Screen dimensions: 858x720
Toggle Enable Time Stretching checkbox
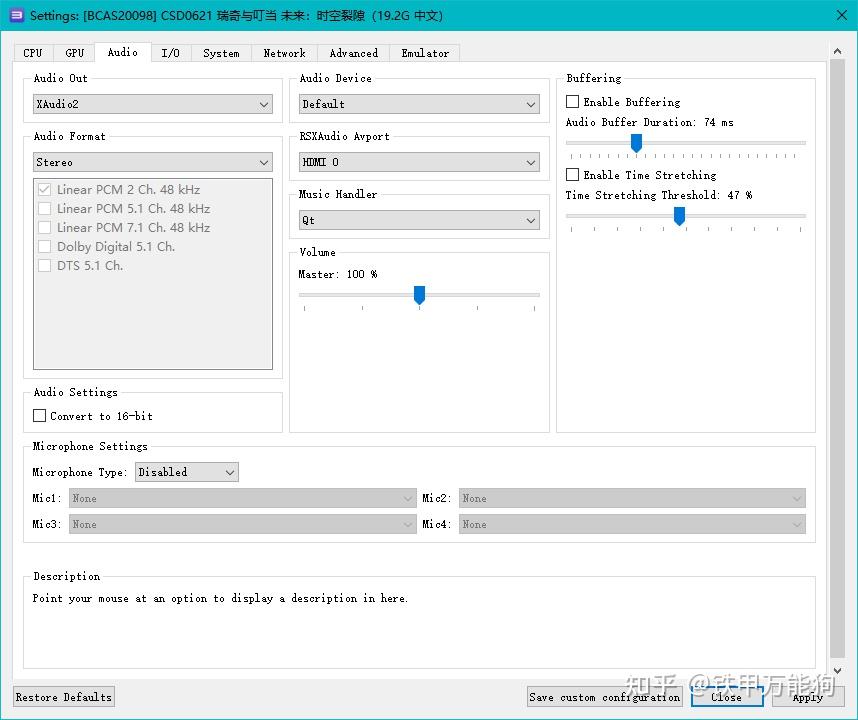point(573,175)
